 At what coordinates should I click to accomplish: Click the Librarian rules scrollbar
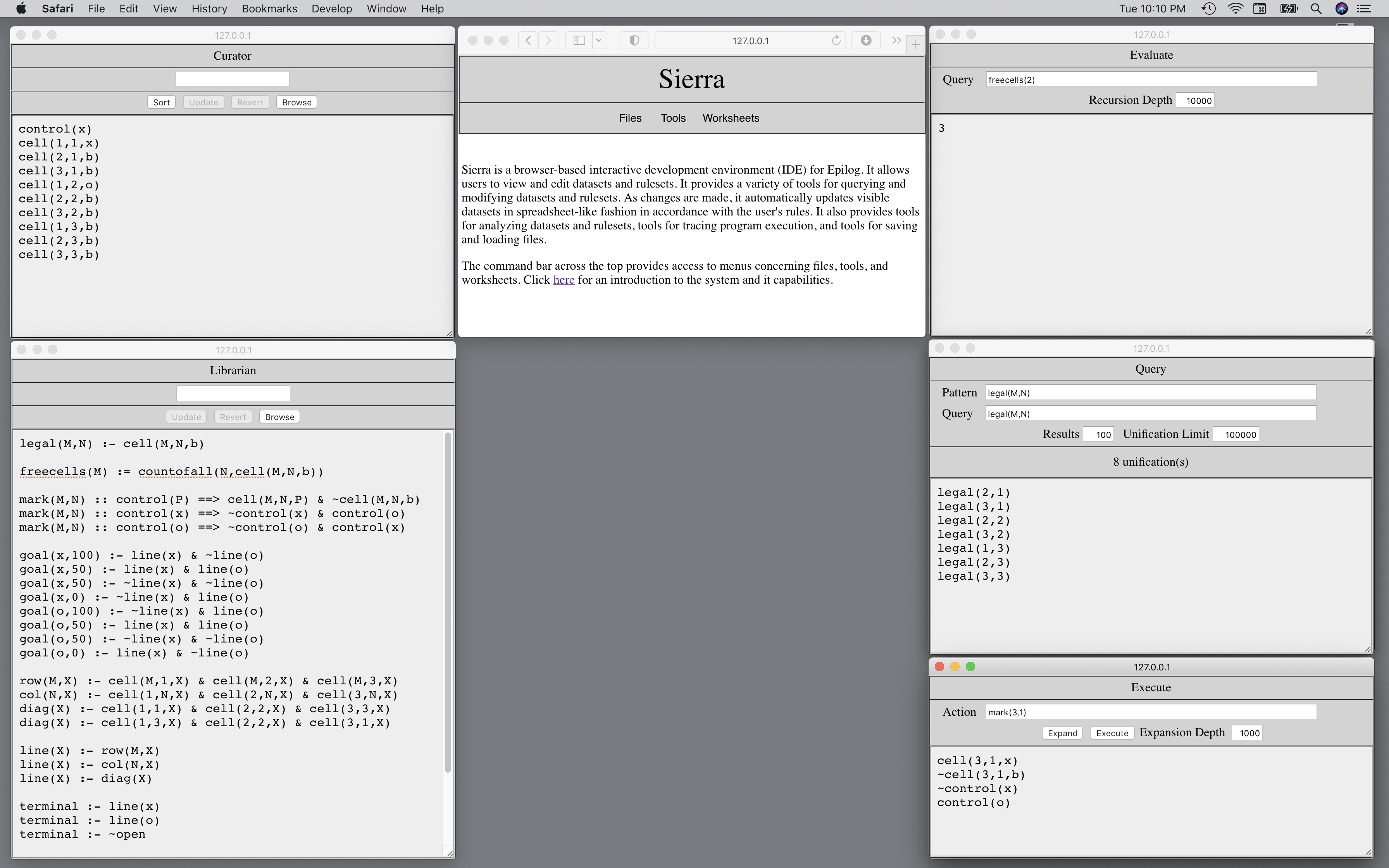[448, 603]
